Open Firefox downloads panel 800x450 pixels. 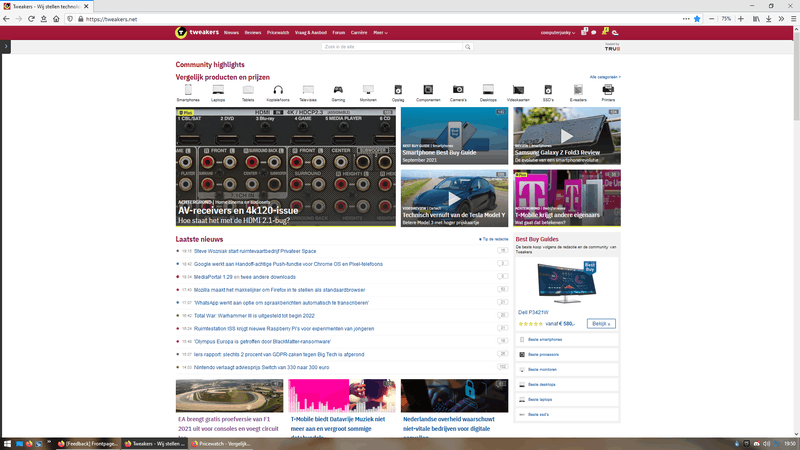coord(768,19)
